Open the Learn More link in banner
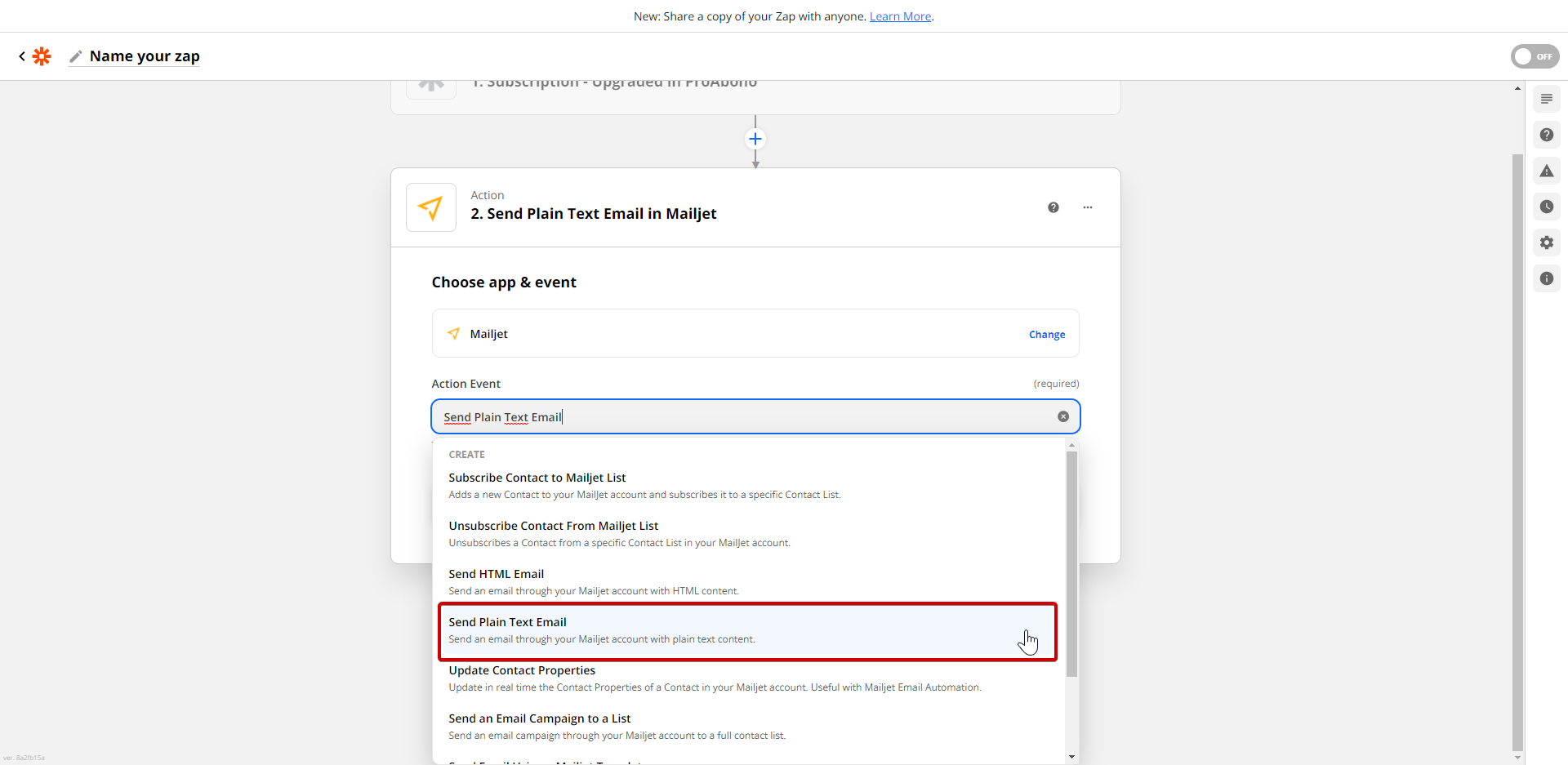 click(x=900, y=16)
